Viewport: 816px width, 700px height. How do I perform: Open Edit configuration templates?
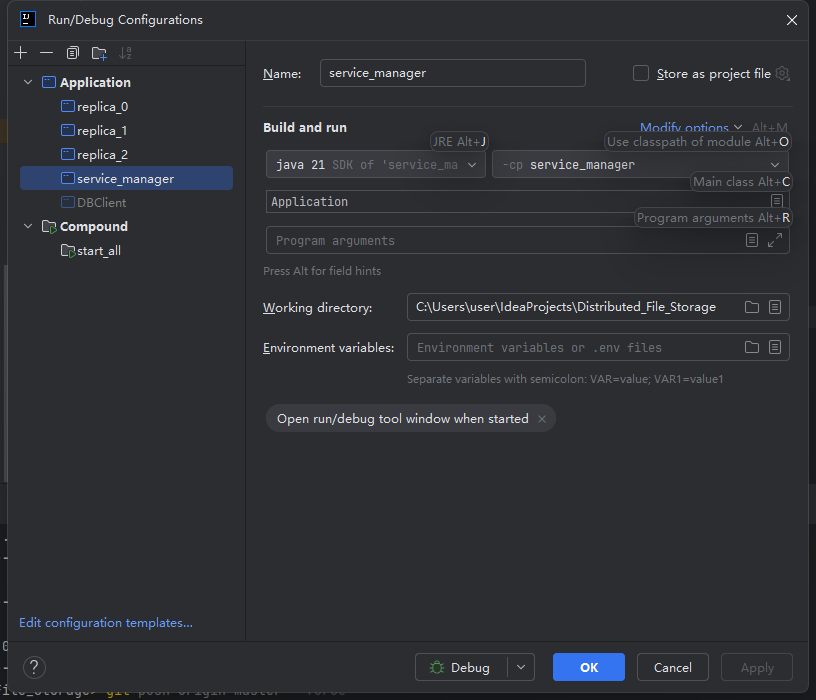106,622
